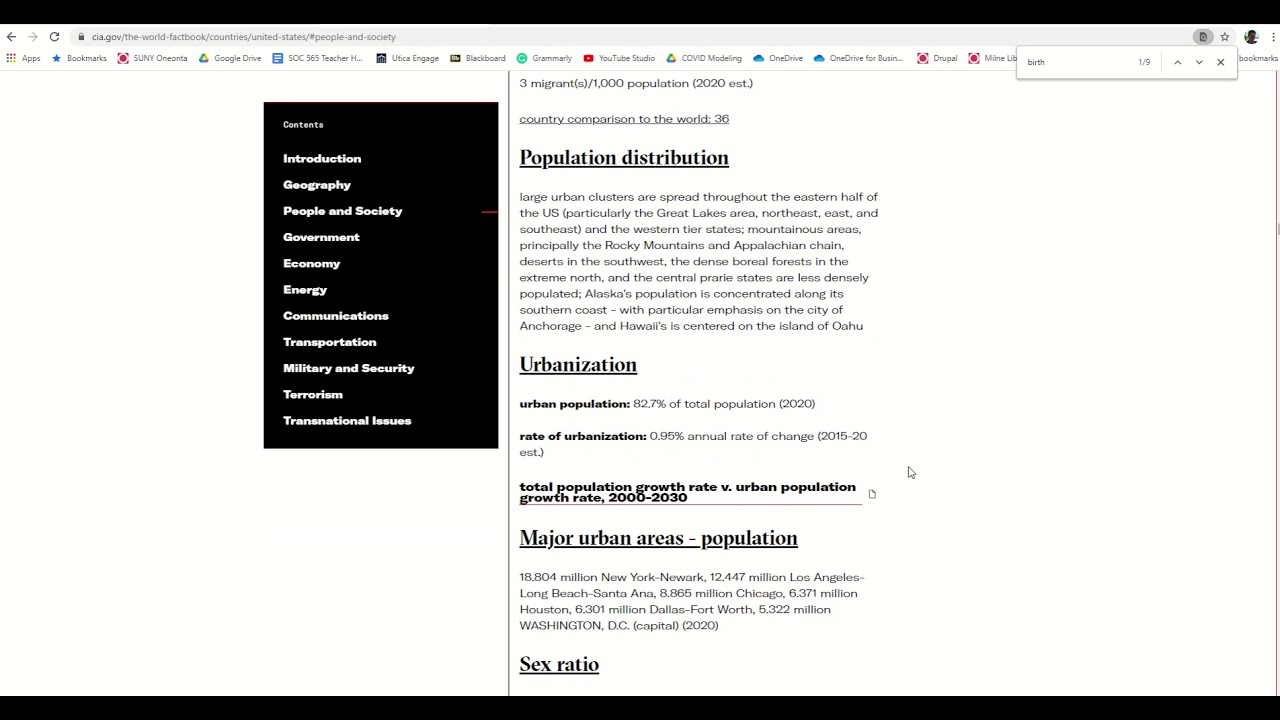Click the lock icon in address bar

coord(81,37)
